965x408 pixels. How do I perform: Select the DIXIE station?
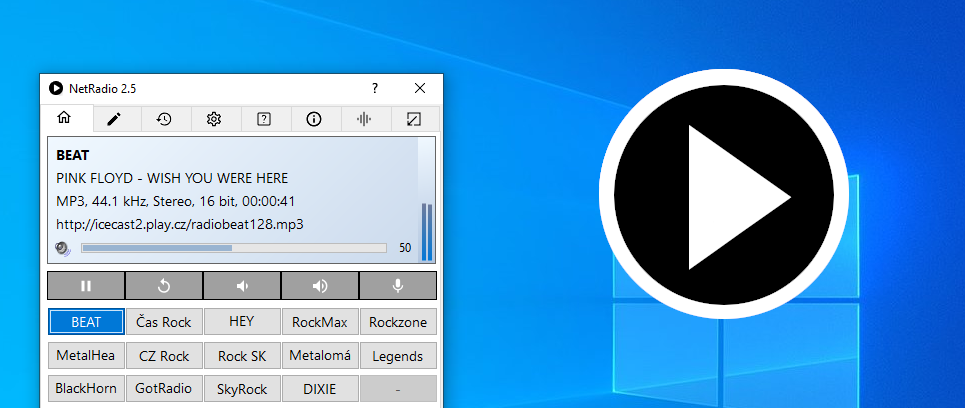[320, 389]
